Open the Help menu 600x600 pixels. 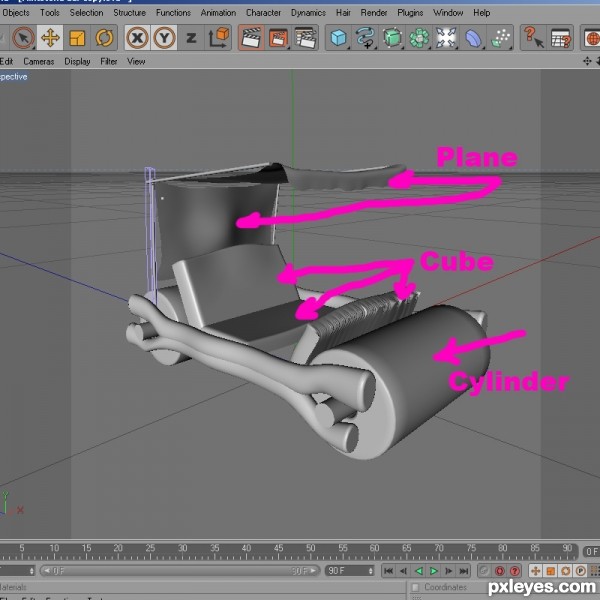coord(481,13)
